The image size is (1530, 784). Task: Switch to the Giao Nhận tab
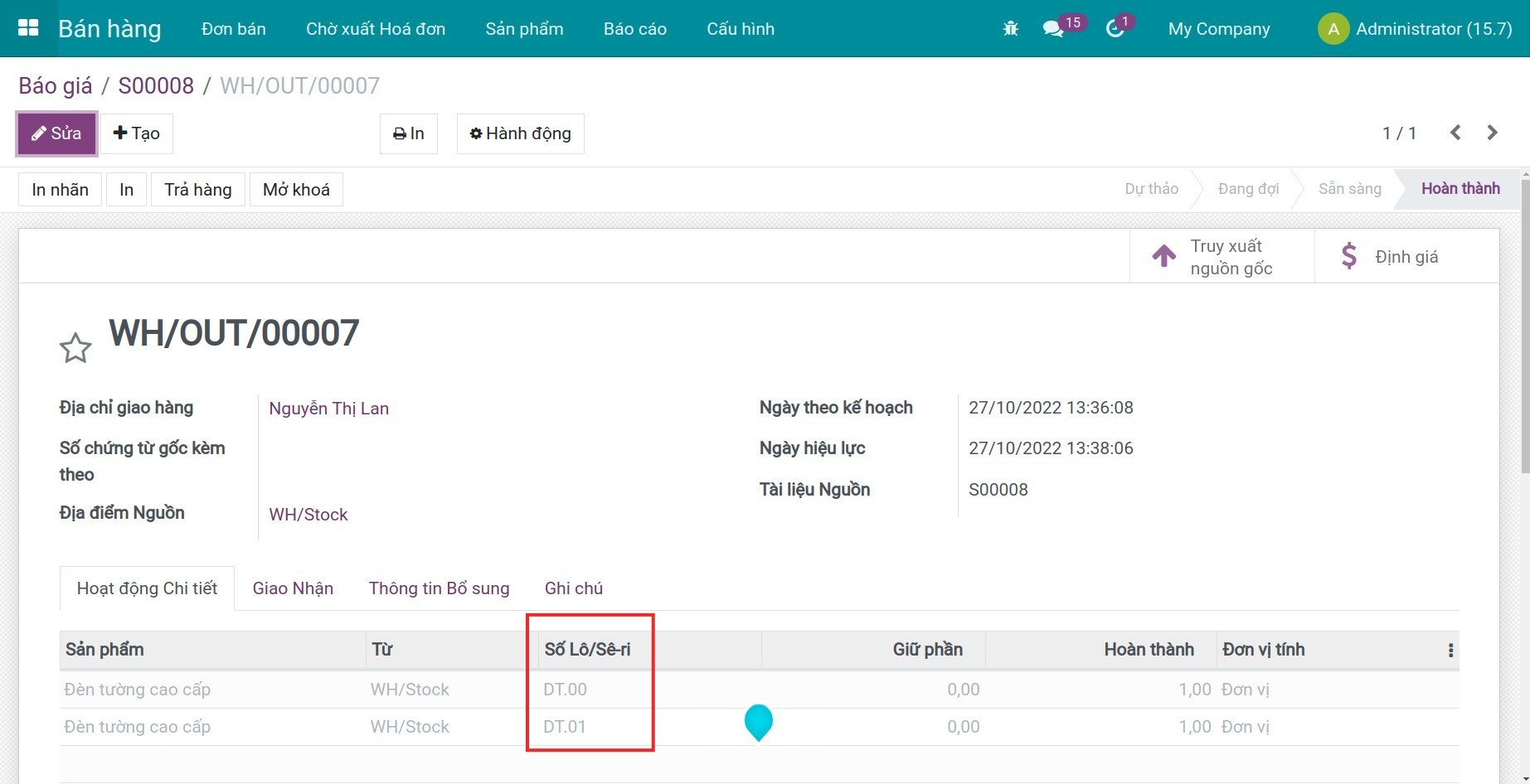tap(293, 588)
